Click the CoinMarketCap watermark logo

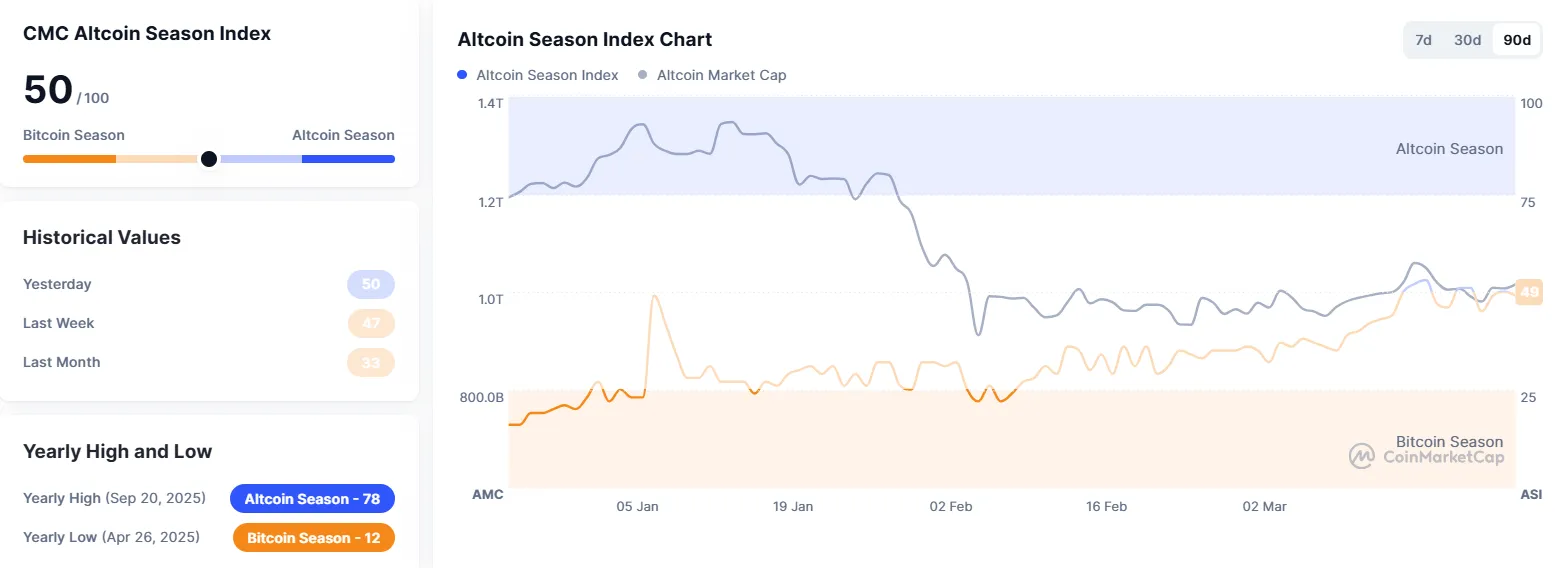[1362, 456]
